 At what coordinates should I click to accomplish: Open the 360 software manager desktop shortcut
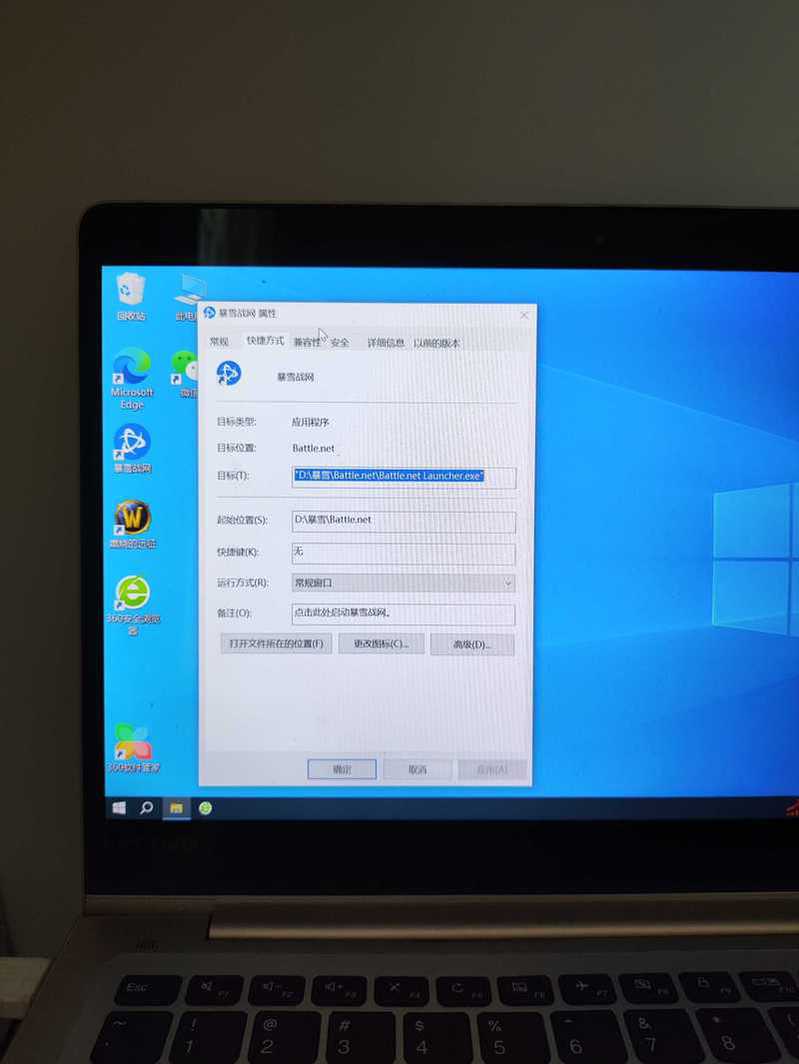click(x=133, y=748)
